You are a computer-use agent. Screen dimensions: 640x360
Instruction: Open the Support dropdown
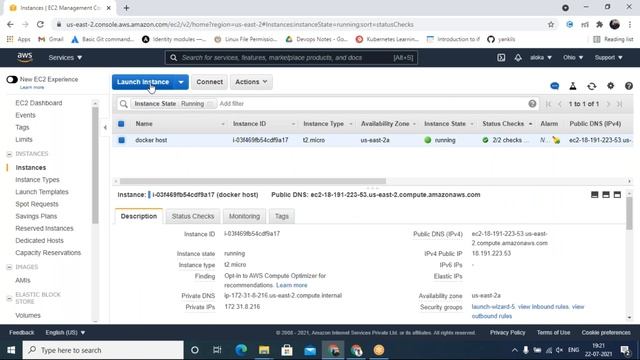[x=609, y=58]
